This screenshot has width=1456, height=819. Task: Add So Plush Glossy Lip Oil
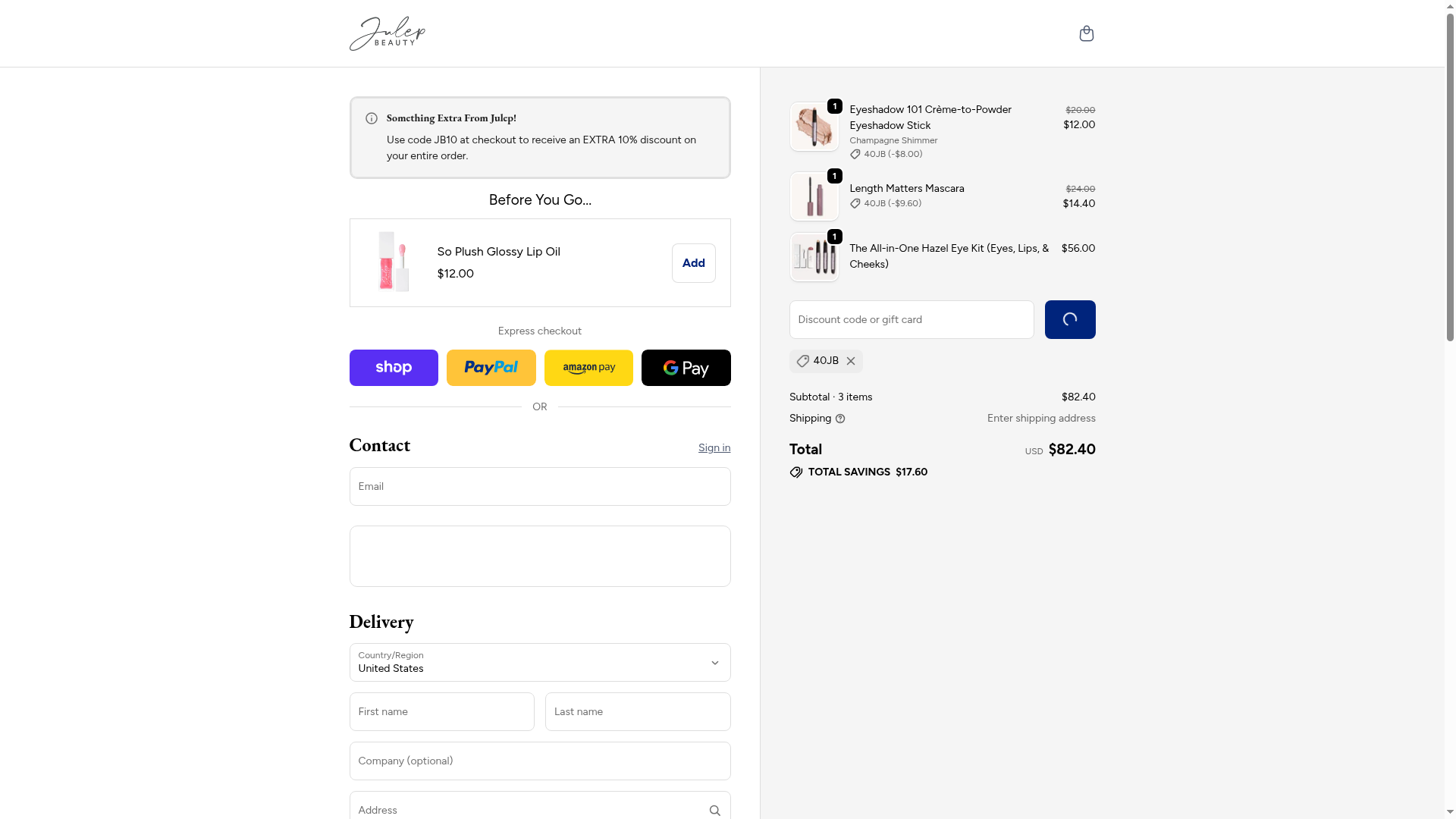[x=693, y=263]
